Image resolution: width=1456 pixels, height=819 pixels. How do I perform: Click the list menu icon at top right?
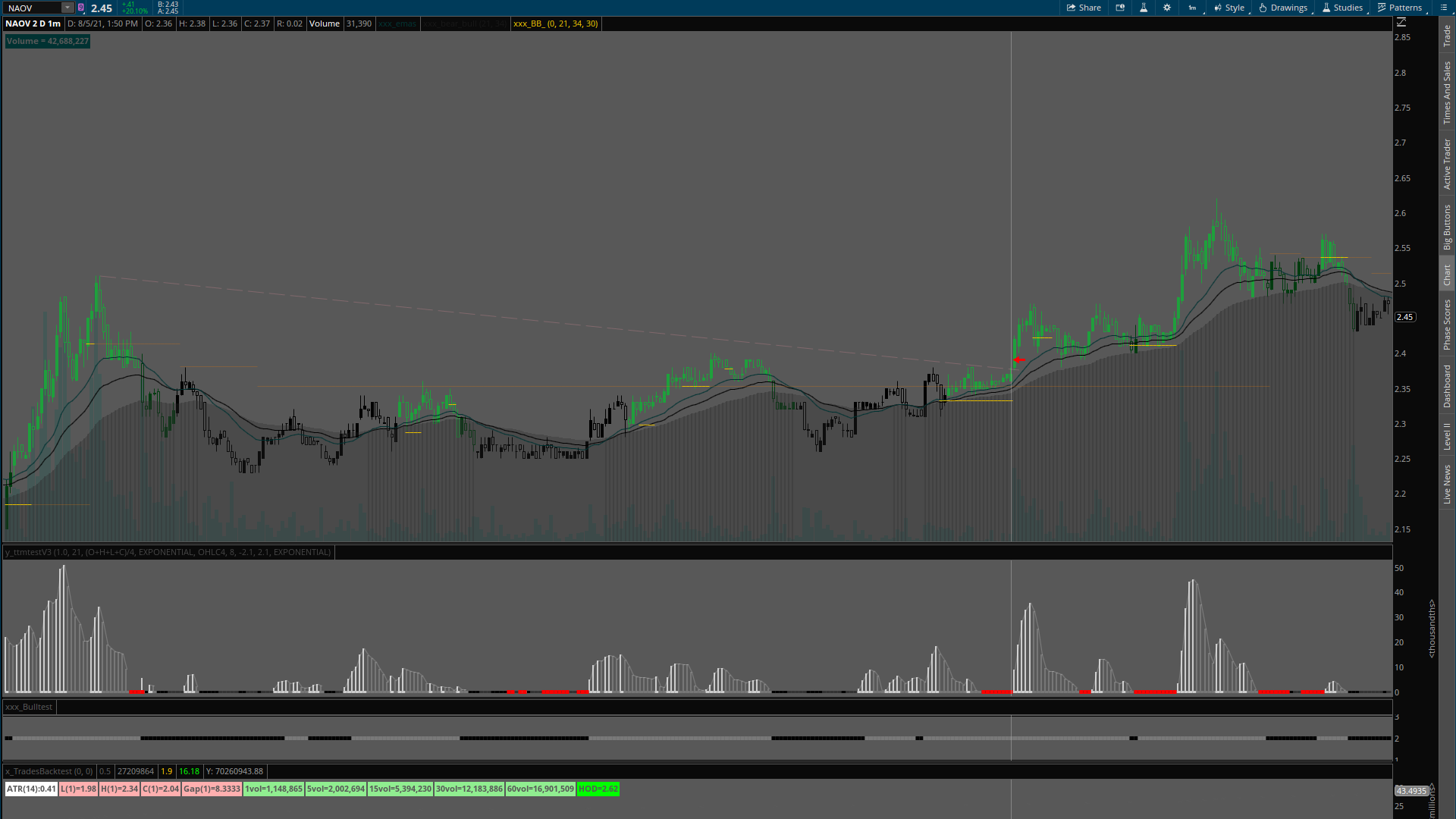(x=1443, y=8)
